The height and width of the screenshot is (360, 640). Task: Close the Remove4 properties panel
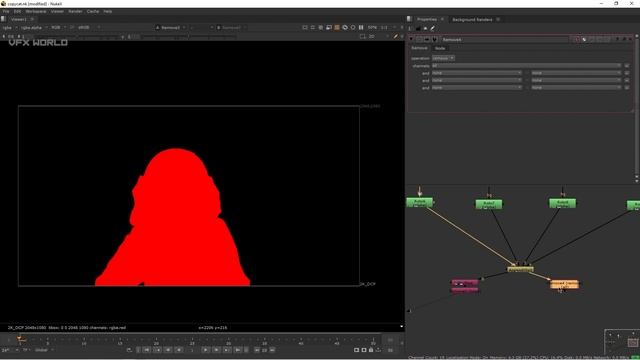pyautogui.click(x=631, y=39)
